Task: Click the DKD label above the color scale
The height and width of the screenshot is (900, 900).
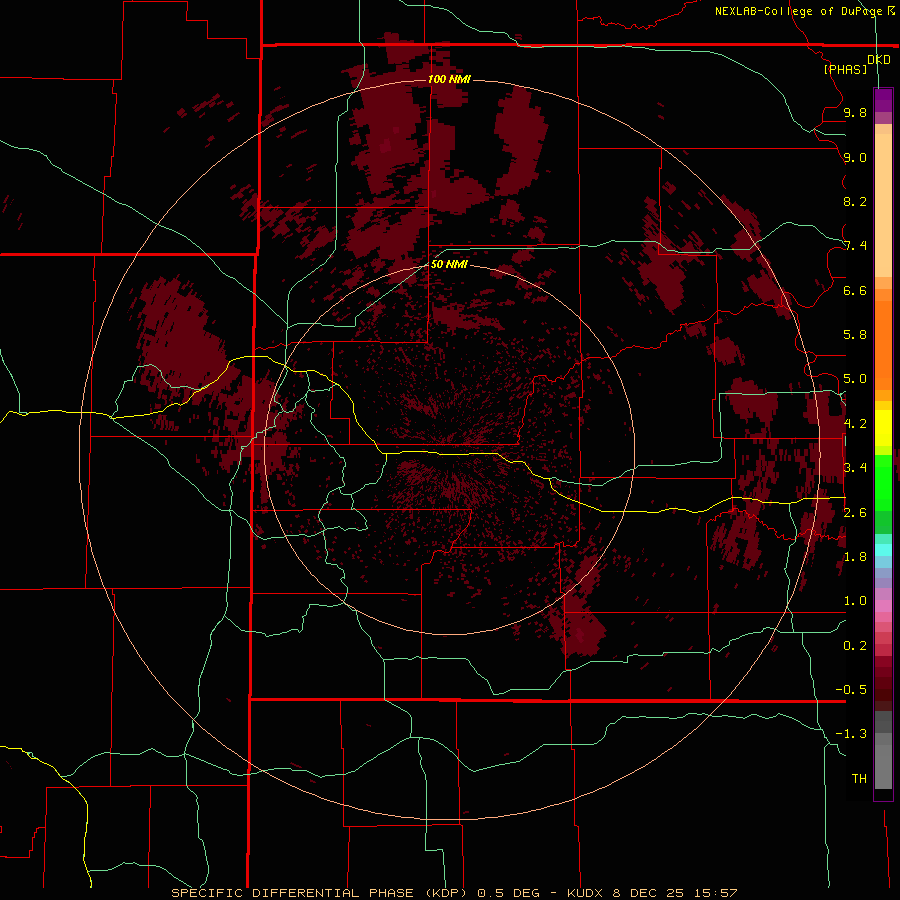Action: tap(879, 60)
